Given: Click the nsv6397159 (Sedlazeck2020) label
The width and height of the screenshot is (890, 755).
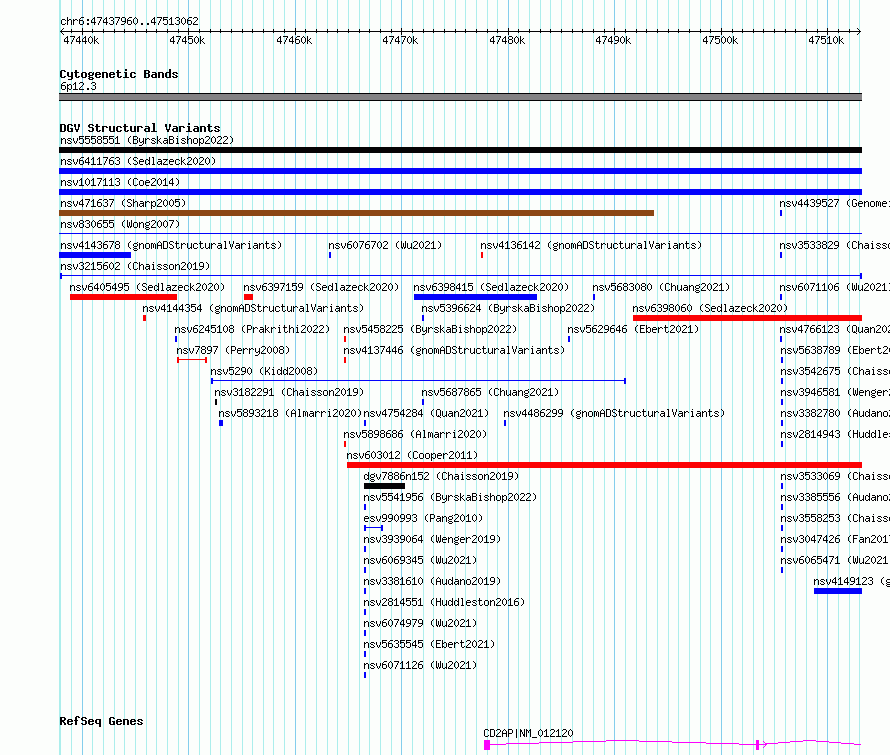Looking at the screenshot, I should coord(321,287).
